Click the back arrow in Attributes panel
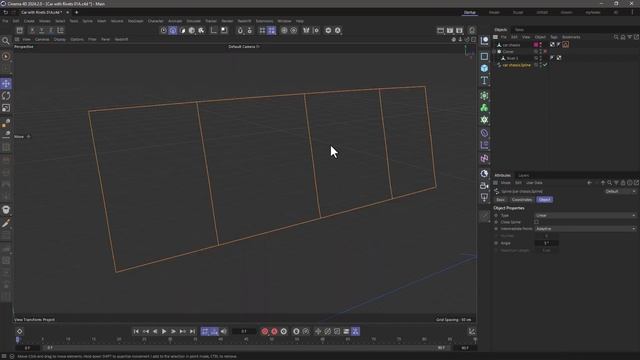This screenshot has width=640, height=360. coord(589,183)
